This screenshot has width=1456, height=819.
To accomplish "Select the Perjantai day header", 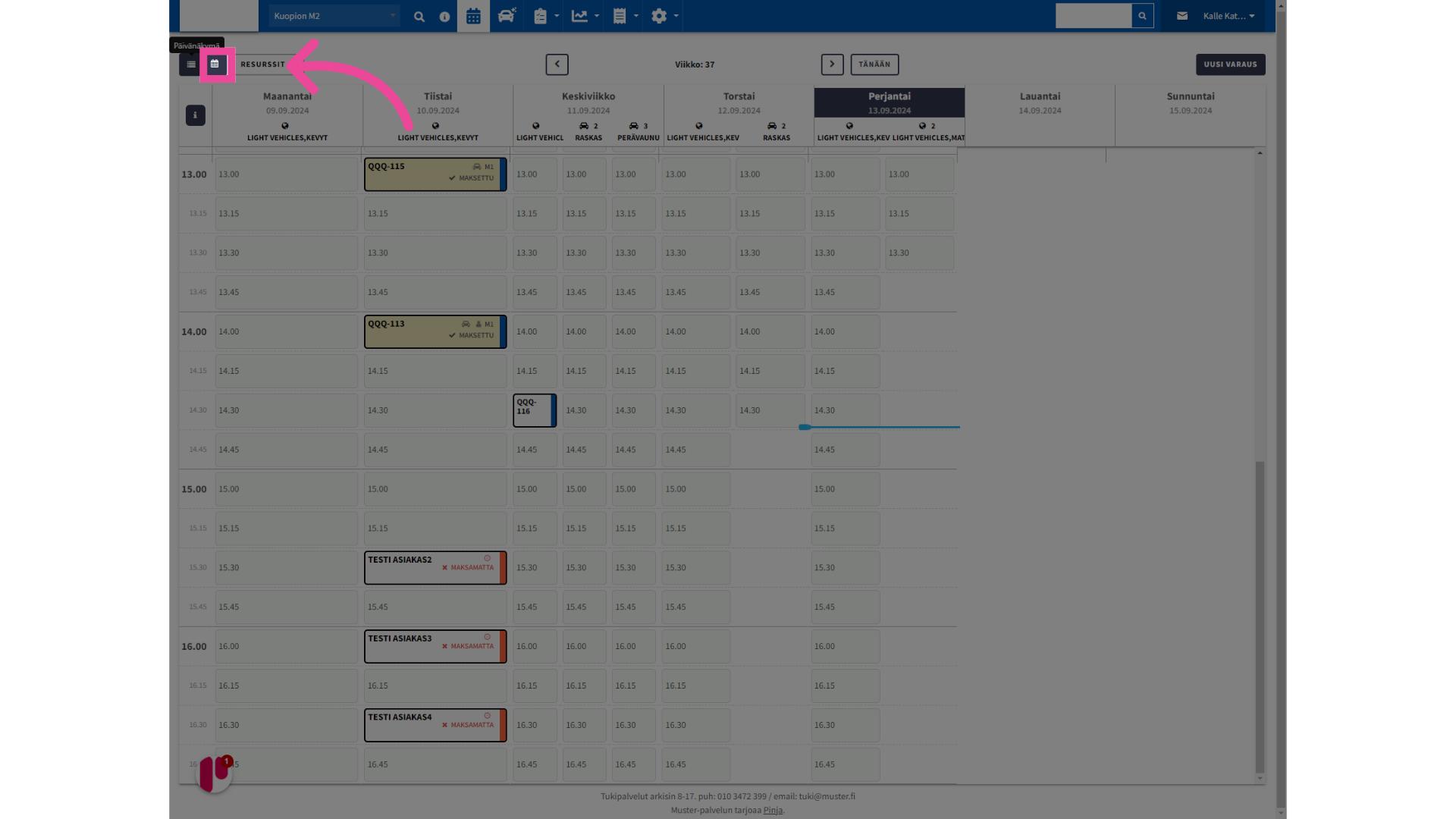I will click(890, 102).
